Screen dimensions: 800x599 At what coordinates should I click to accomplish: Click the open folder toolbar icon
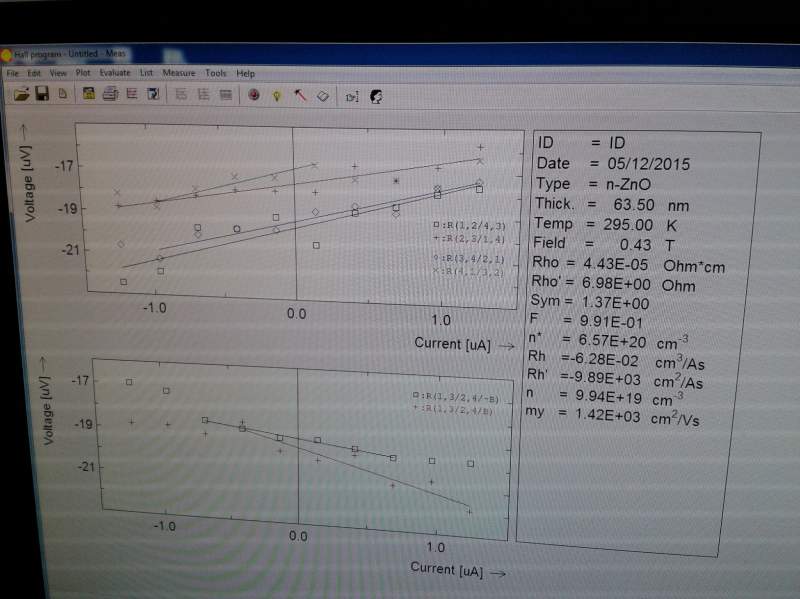(x=21, y=94)
